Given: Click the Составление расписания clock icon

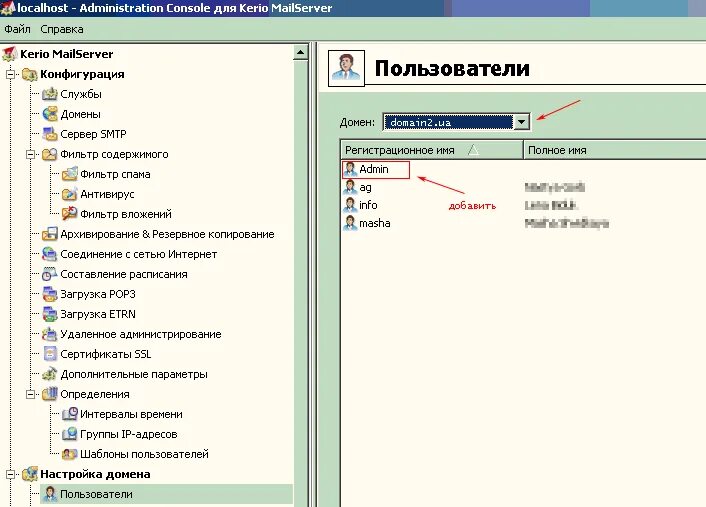Looking at the screenshot, I should 50,274.
